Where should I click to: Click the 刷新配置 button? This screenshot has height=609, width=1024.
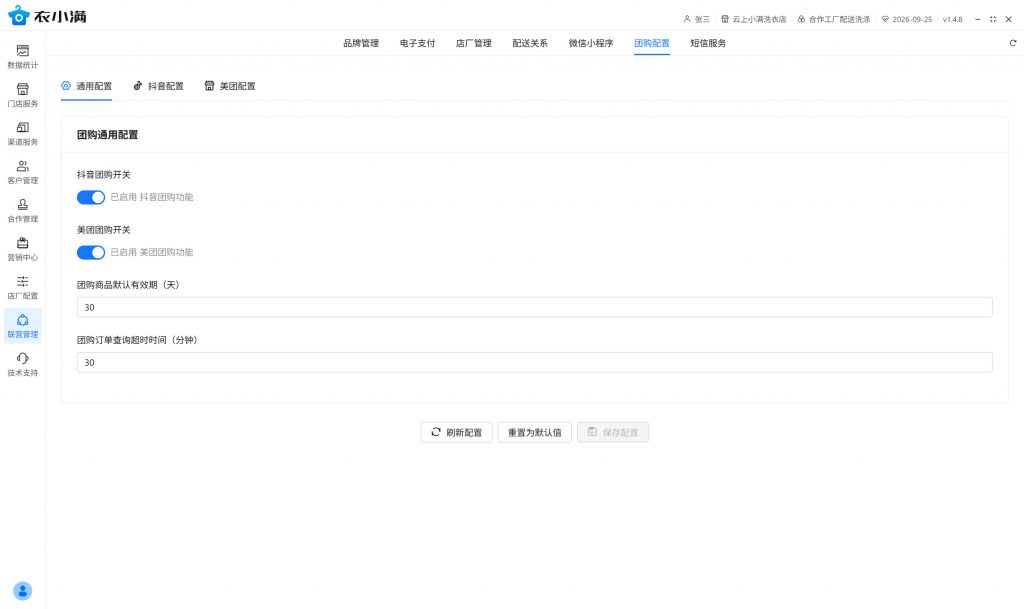(x=456, y=432)
